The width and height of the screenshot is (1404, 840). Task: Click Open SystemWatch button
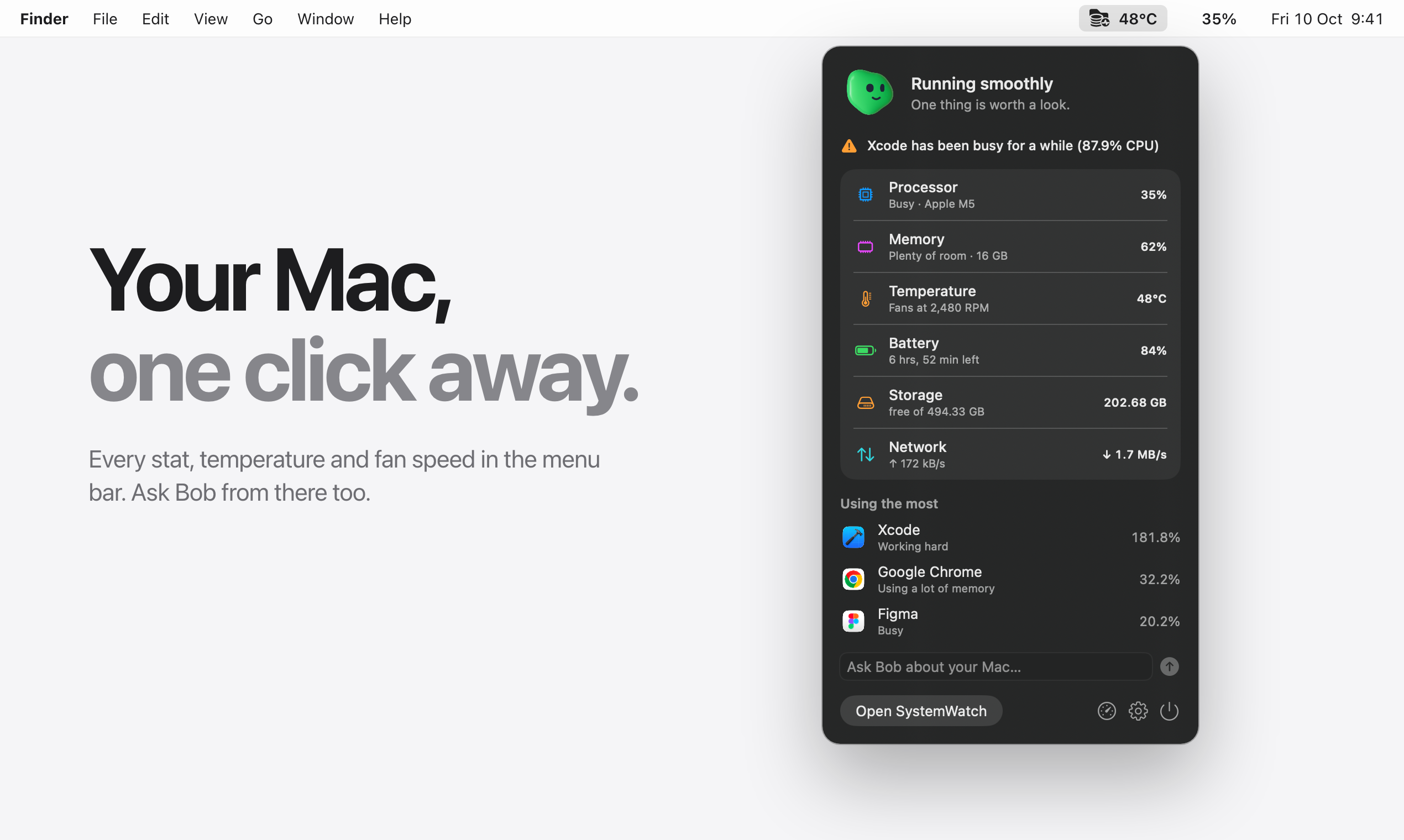921,711
